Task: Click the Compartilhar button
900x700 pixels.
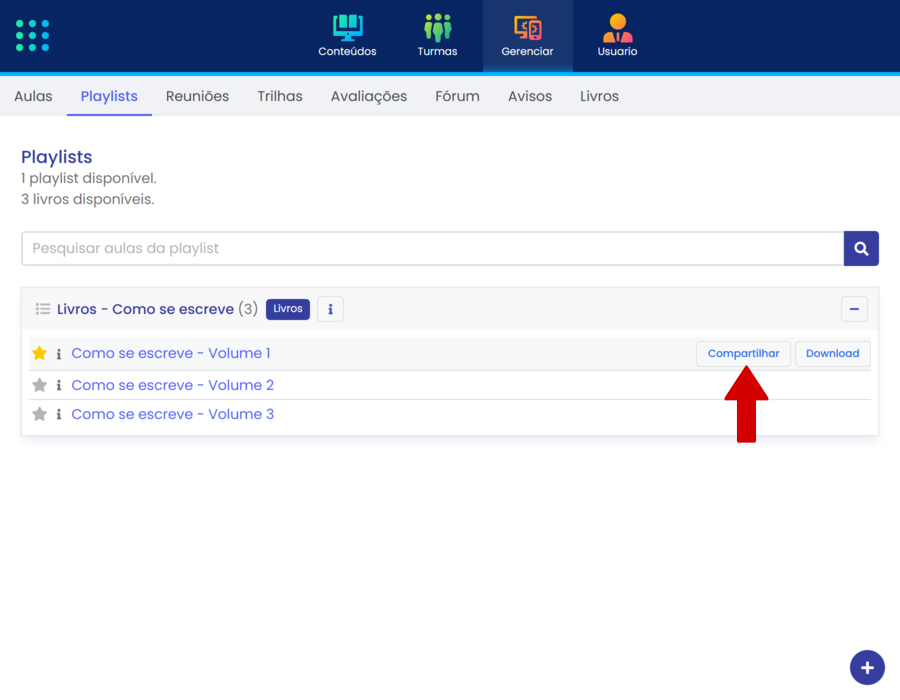Action: pyautogui.click(x=743, y=353)
